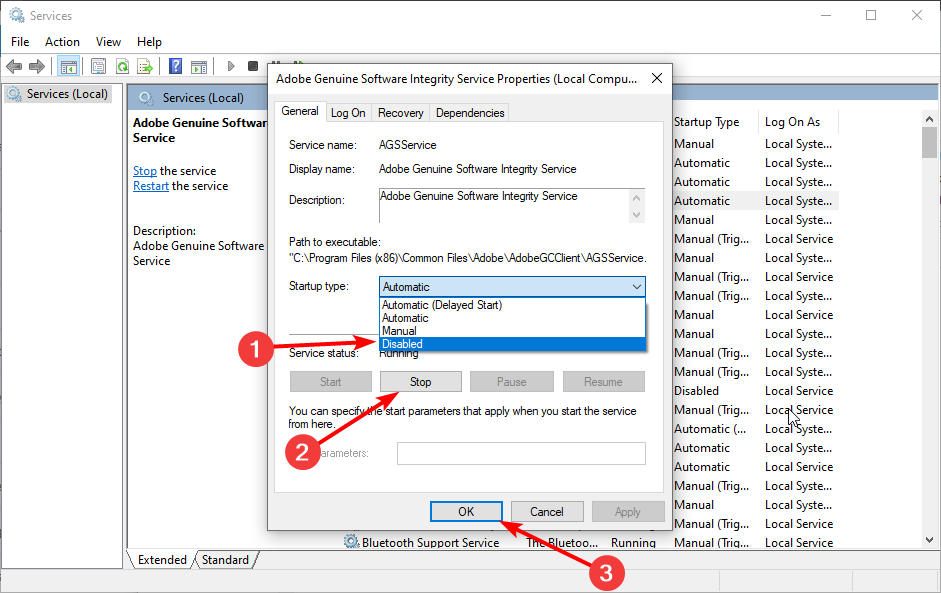
Task: Open the View menu
Action: 108,41
